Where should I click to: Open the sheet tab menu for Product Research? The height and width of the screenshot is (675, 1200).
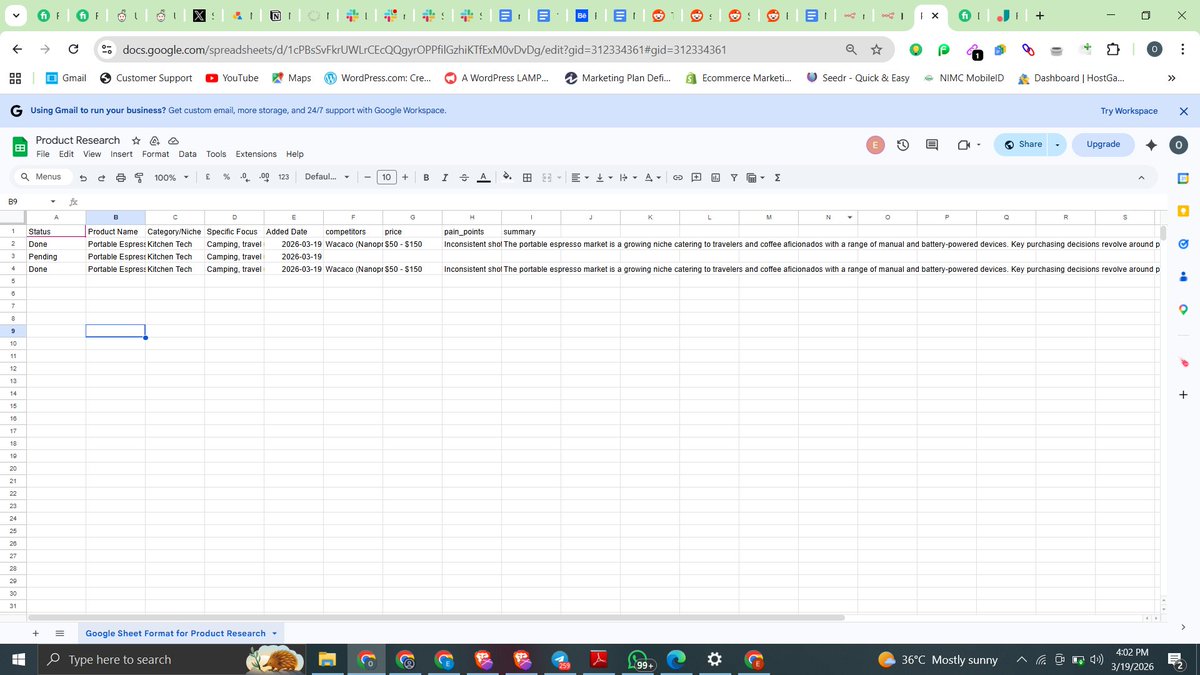(x=273, y=633)
